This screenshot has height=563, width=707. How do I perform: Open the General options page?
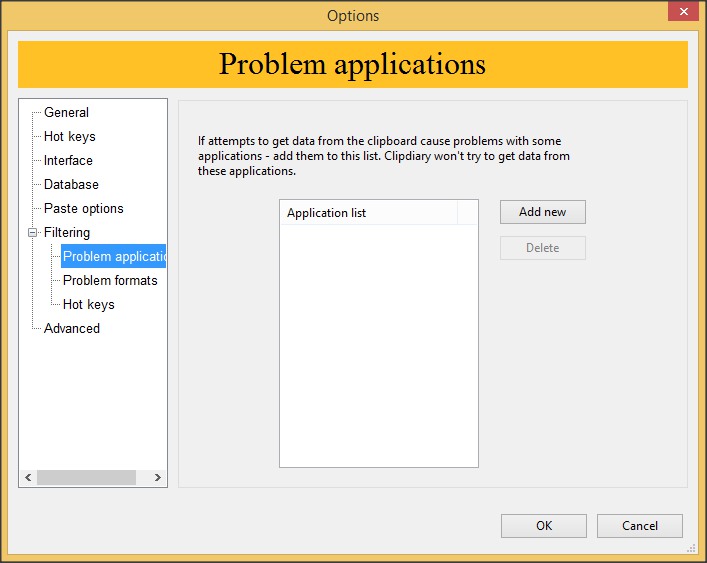66,113
